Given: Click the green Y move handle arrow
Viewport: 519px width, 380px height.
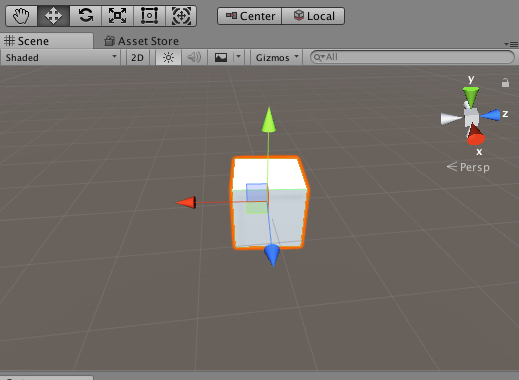Looking at the screenshot, I should pos(269,119).
